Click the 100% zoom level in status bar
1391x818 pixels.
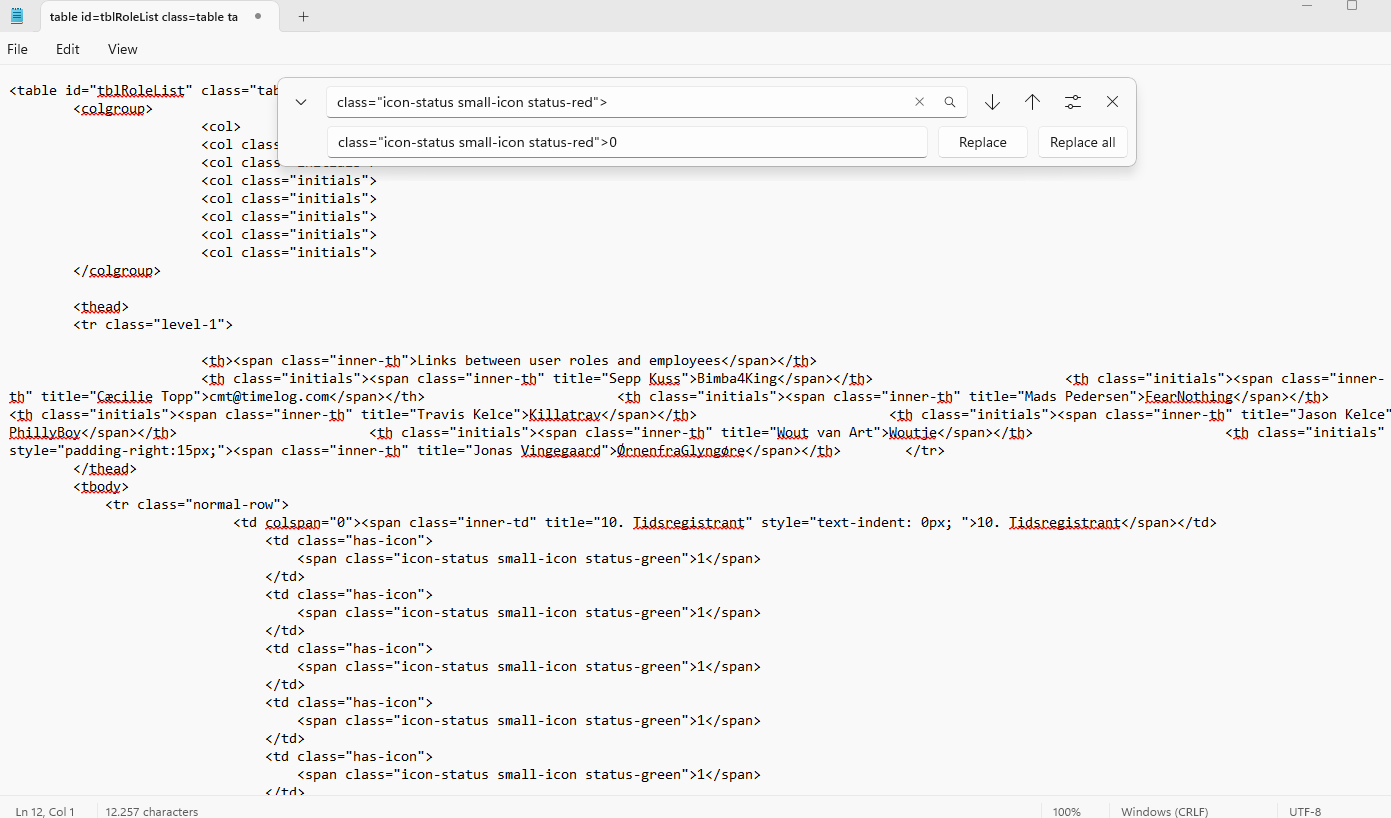(1066, 811)
